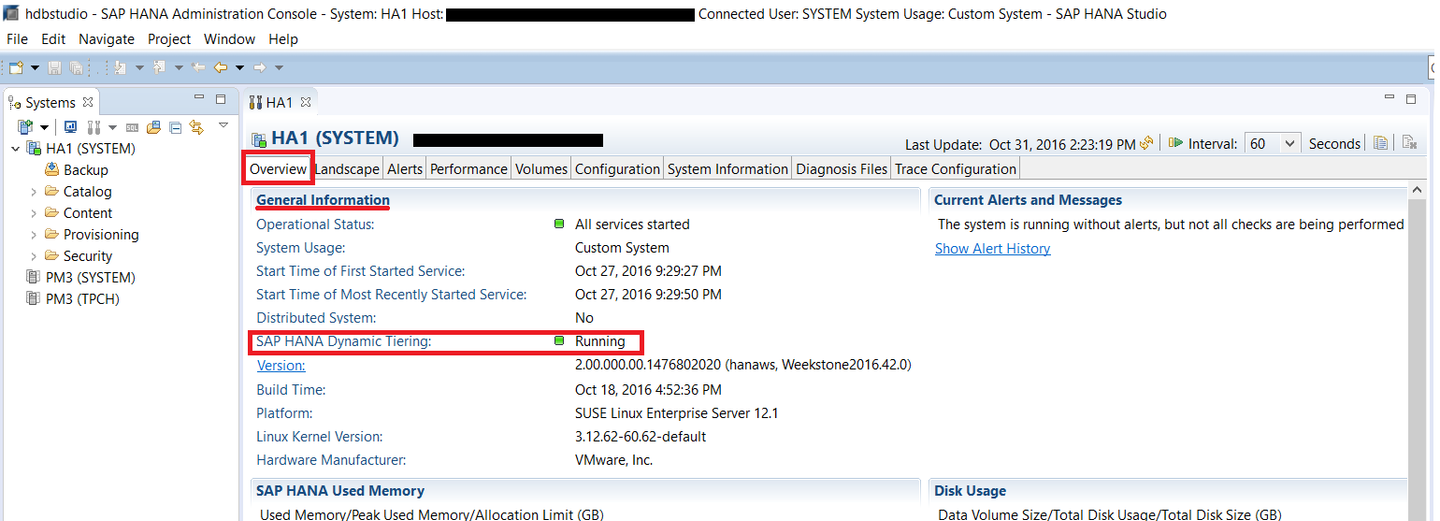Expand the Content folder
This screenshot has width=1440, height=521.
tap(33, 213)
